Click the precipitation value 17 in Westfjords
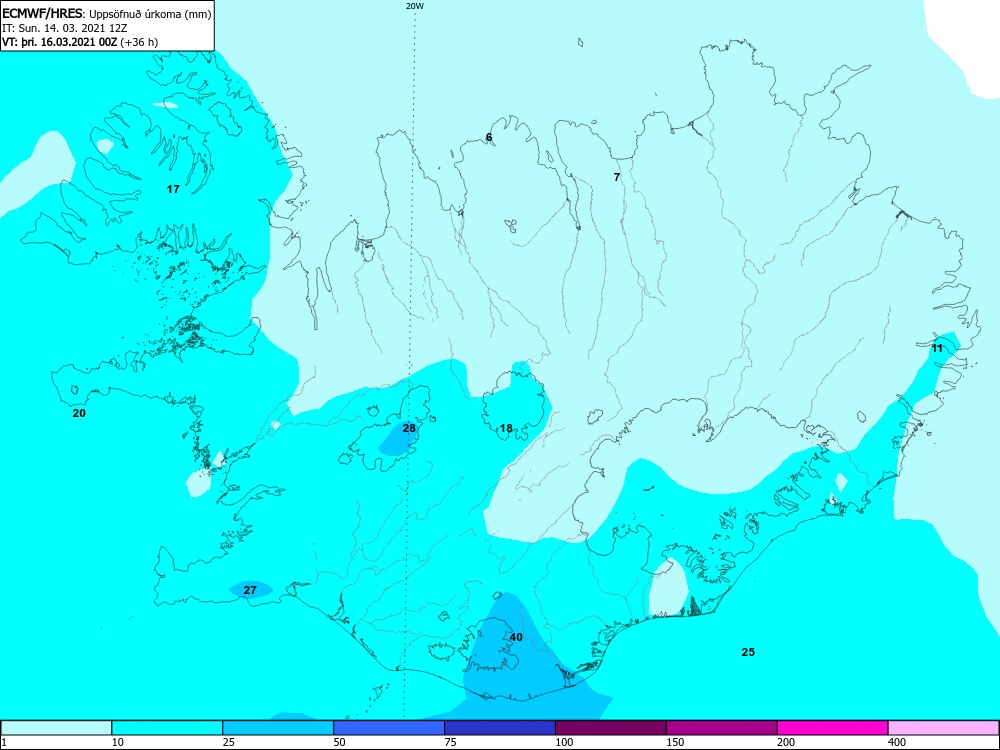Screen dimensions: 1000x750 point(173,189)
